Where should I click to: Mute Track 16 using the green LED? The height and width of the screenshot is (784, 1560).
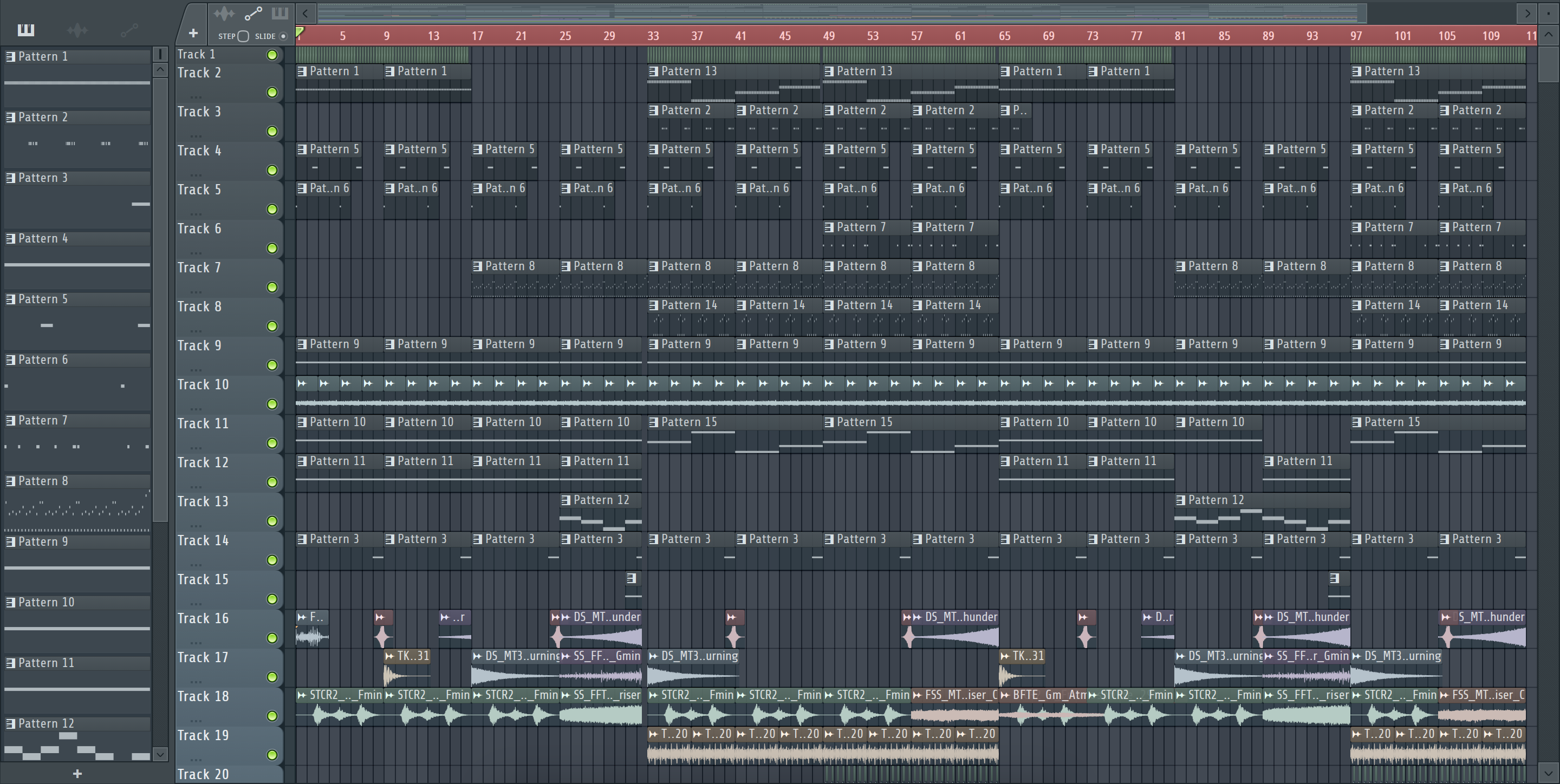point(272,637)
